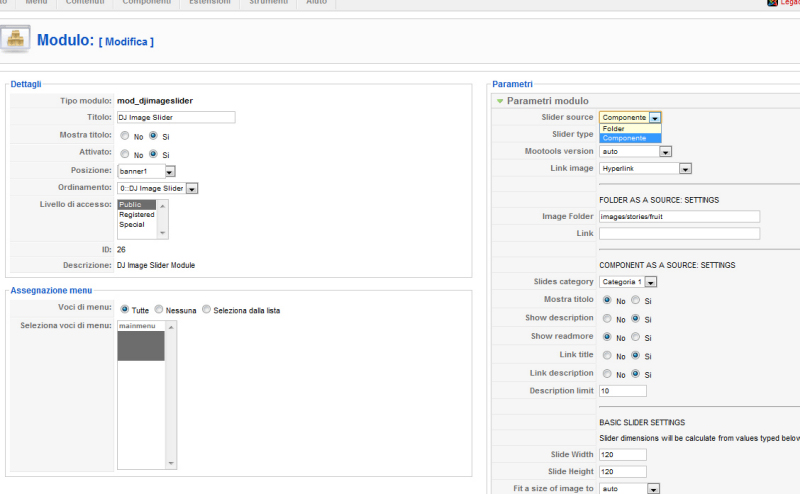Click the Assegnazione menu heading
Viewport: 800px width, 494px height.
[51, 290]
